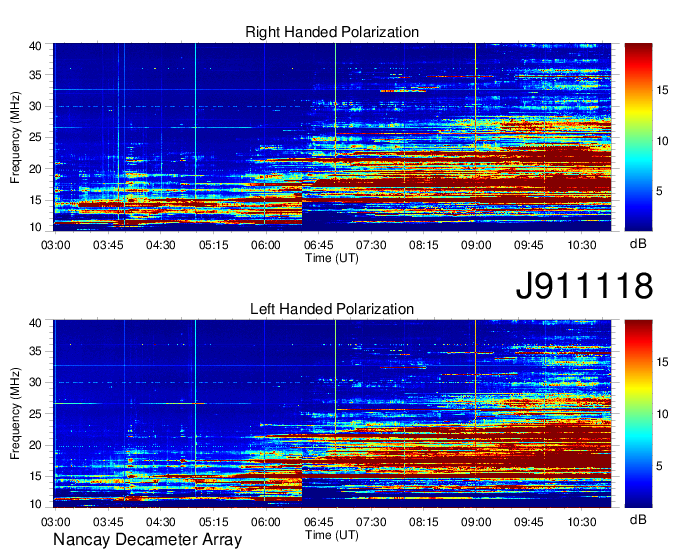
Task: Click the "dB" label under Right Handed colorbar
Action: [638, 243]
